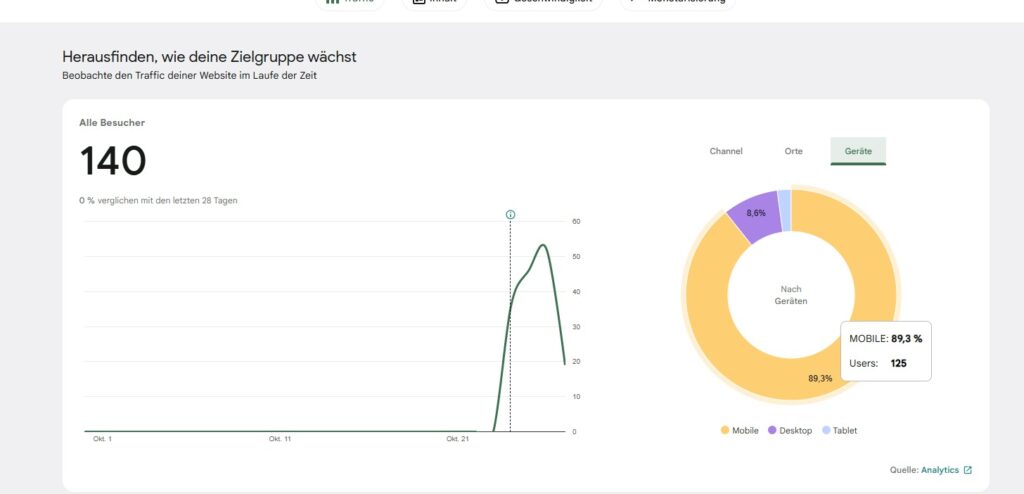Click the "Nach Geräten" donut center label
This screenshot has height=494, width=1024.
[790, 295]
